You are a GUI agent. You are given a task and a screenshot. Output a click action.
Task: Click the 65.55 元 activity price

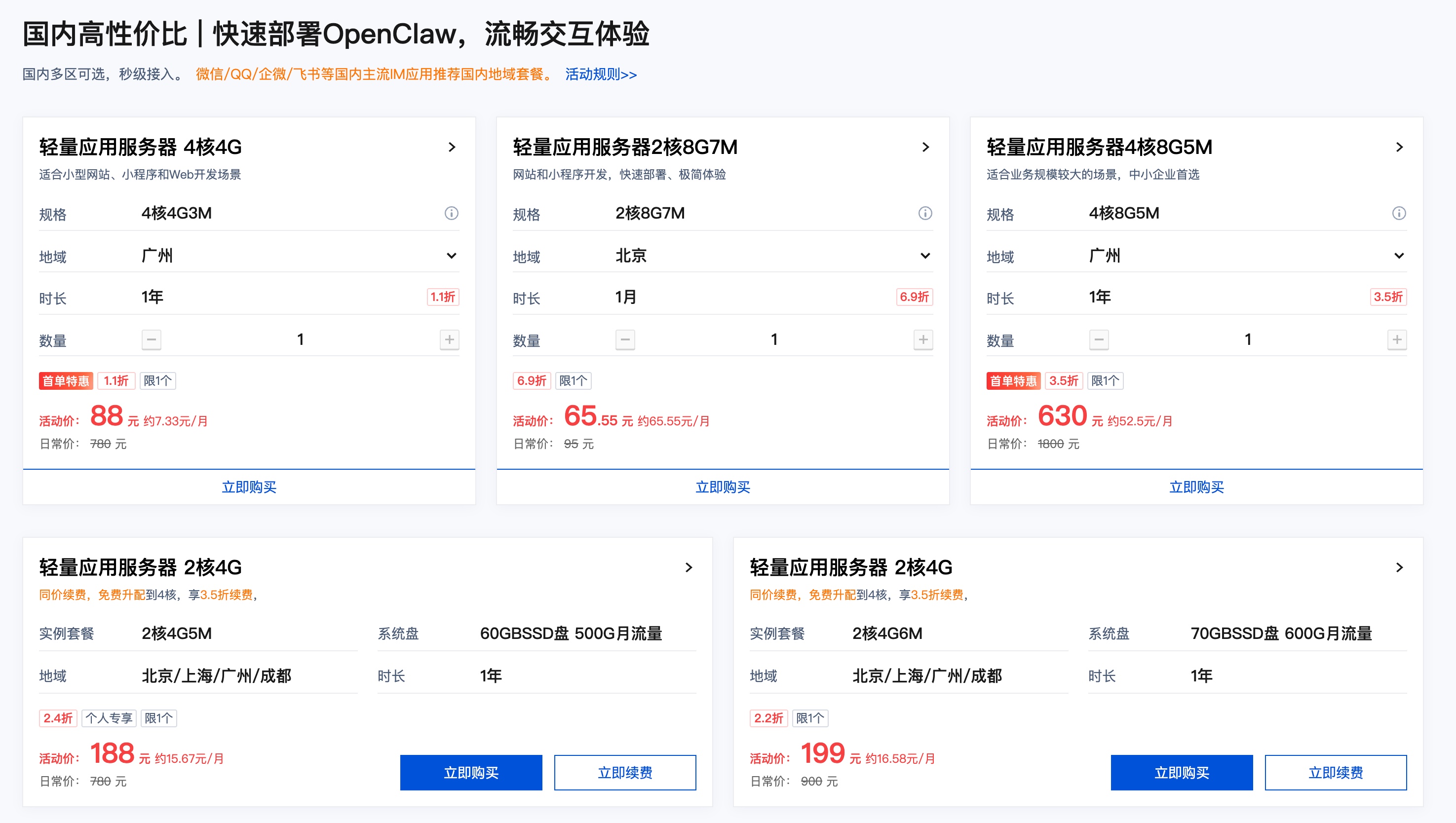pyautogui.click(x=598, y=416)
